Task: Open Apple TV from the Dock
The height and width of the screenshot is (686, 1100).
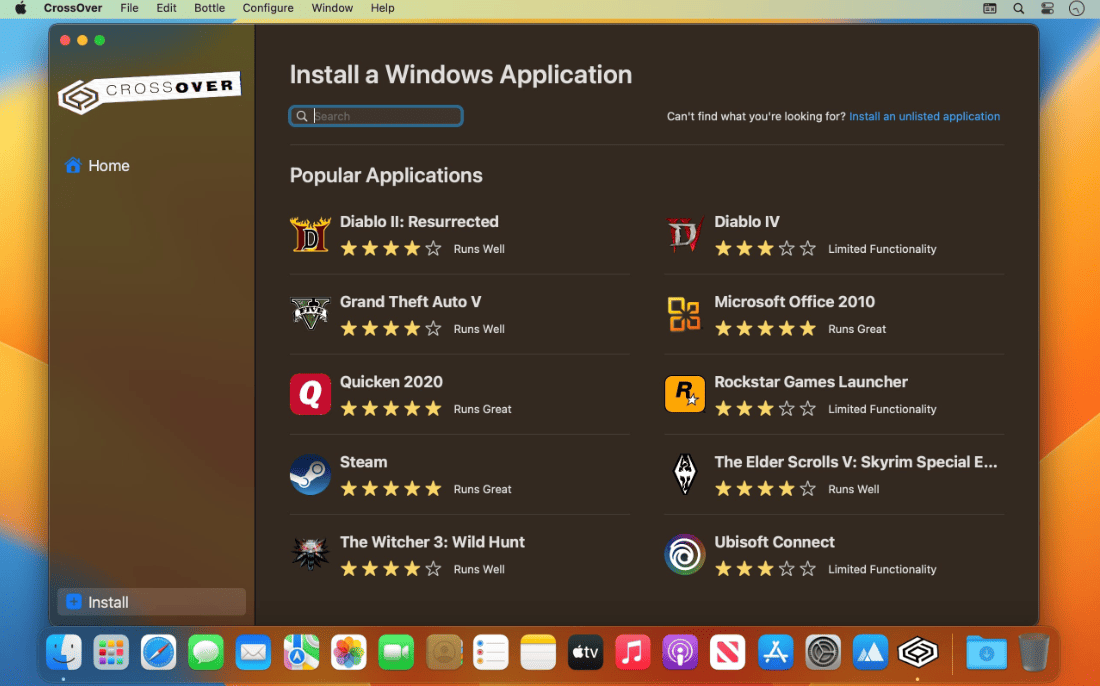Action: click(x=586, y=652)
